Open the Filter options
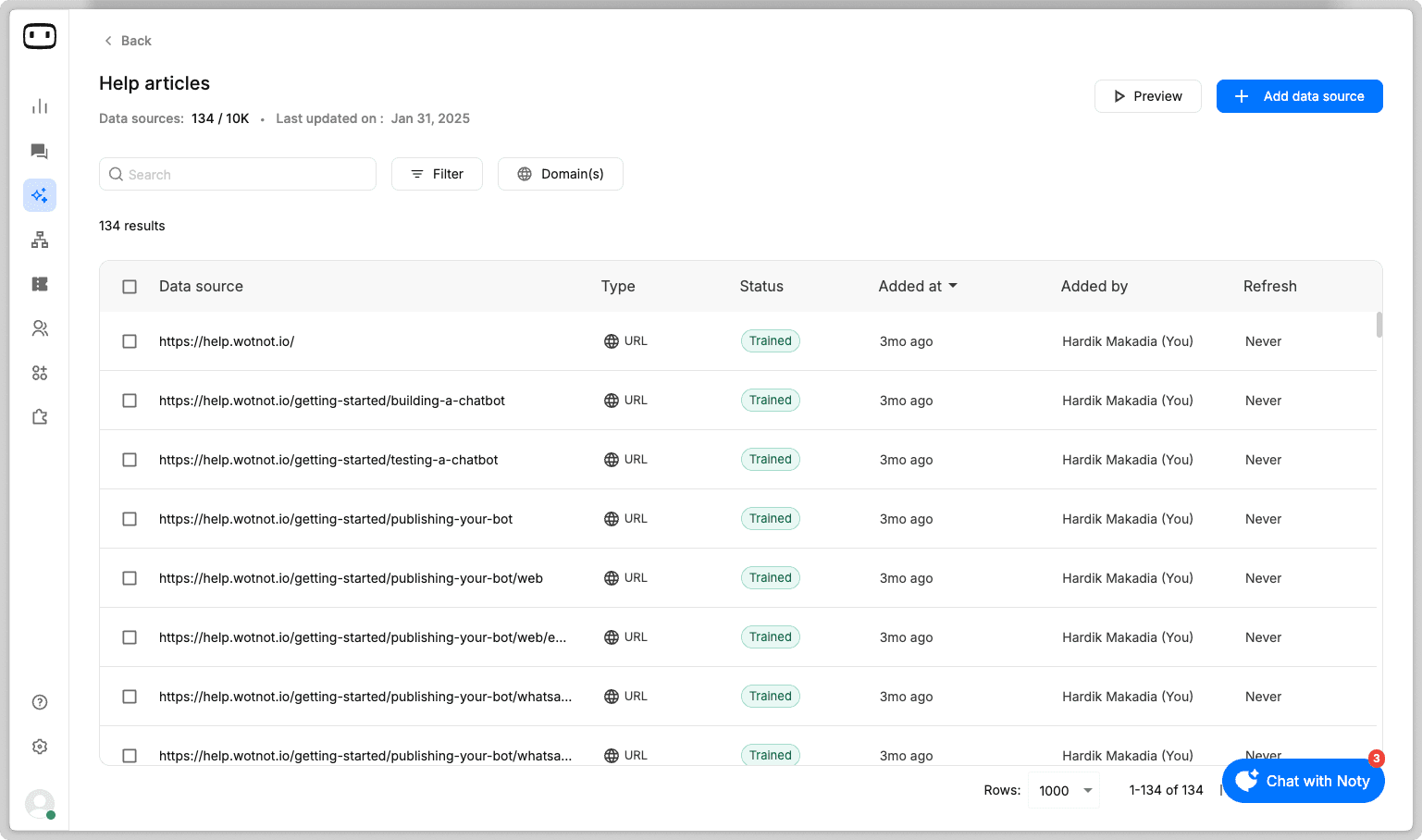 (437, 174)
